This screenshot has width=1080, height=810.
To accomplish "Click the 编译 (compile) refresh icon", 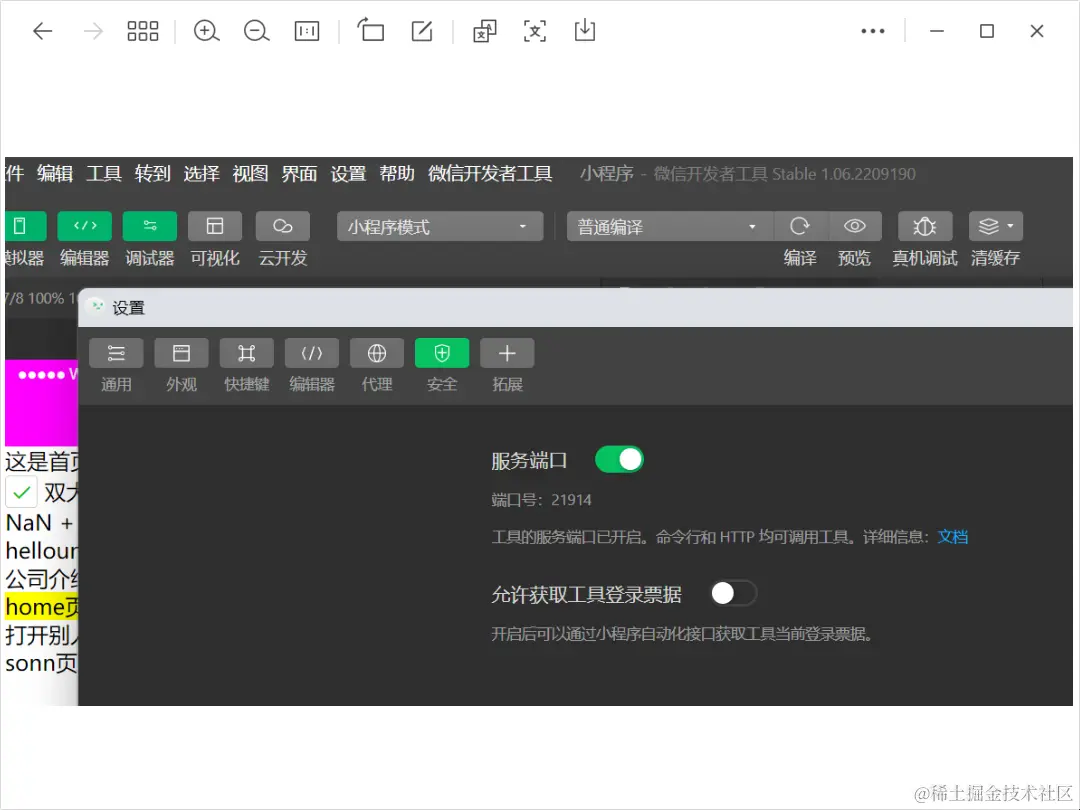I will pyautogui.click(x=799, y=226).
